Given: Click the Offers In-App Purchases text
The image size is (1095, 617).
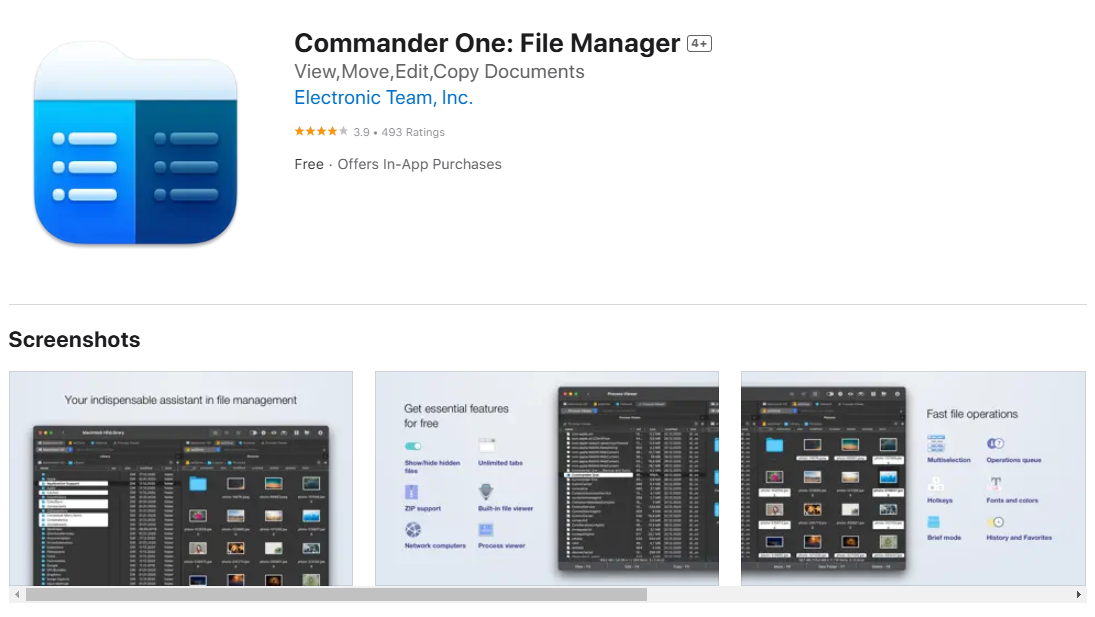Looking at the screenshot, I should (x=419, y=164).
